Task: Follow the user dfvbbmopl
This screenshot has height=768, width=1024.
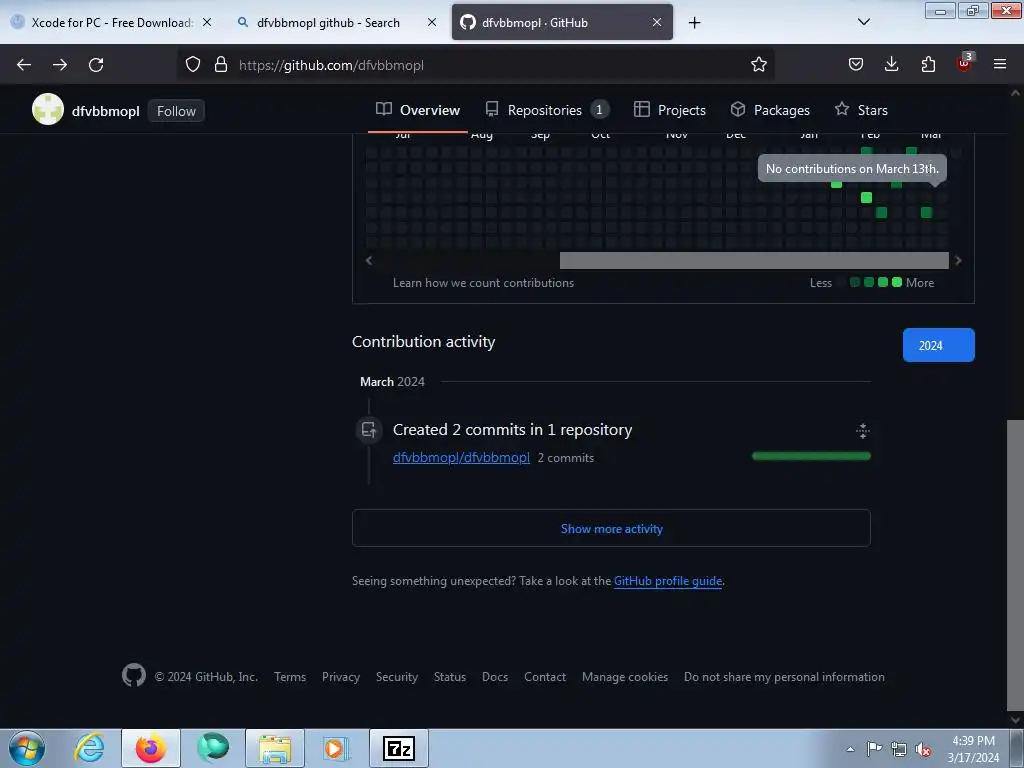Action: [176, 111]
